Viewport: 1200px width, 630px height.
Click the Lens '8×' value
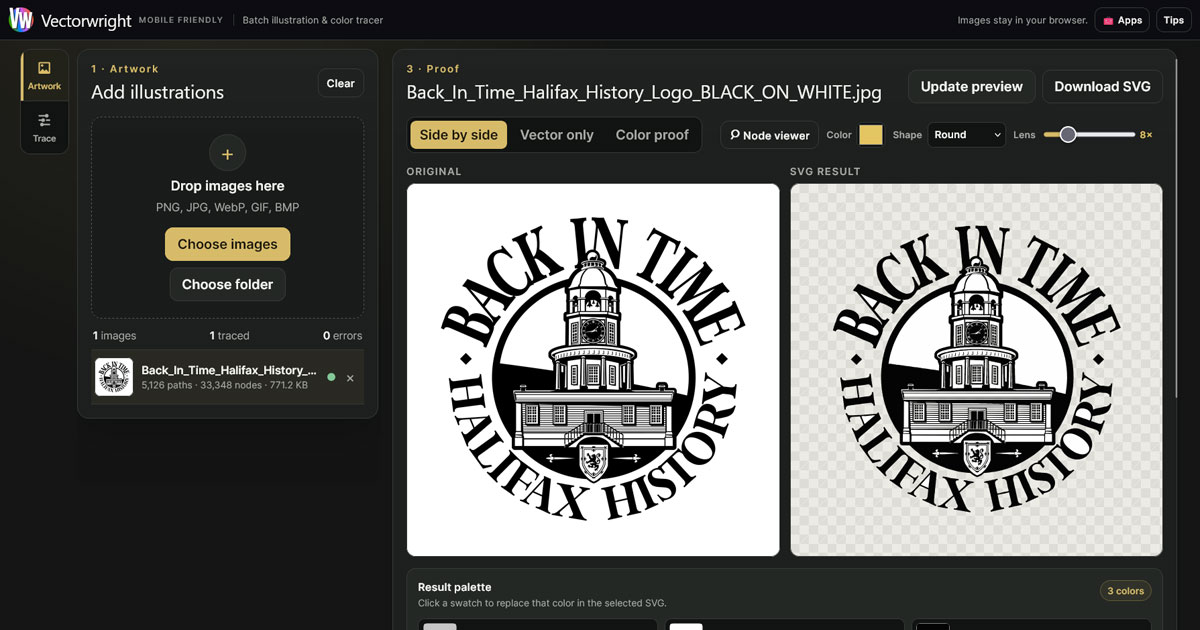coord(1146,134)
